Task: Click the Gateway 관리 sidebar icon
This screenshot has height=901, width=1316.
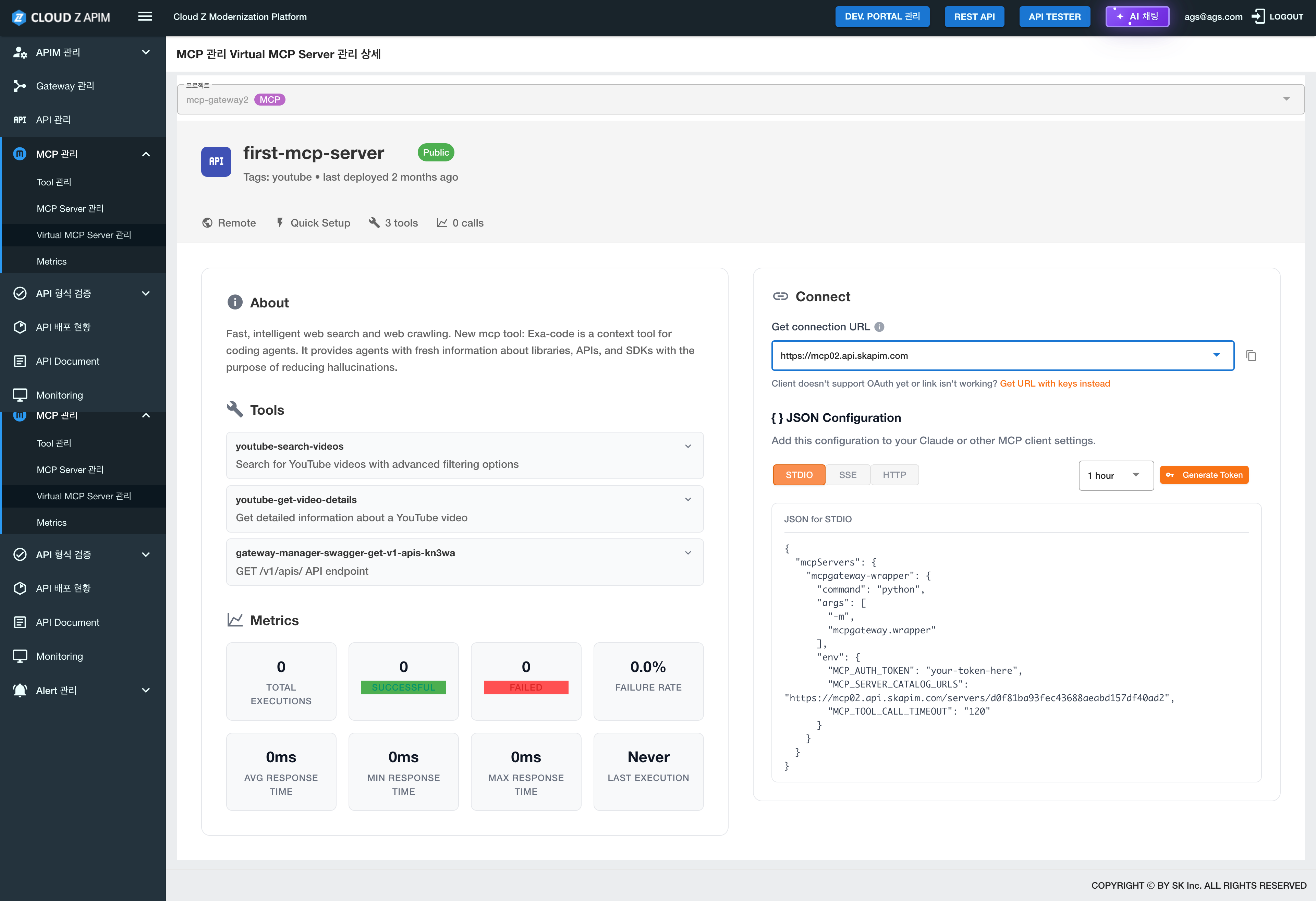Action: click(x=20, y=86)
